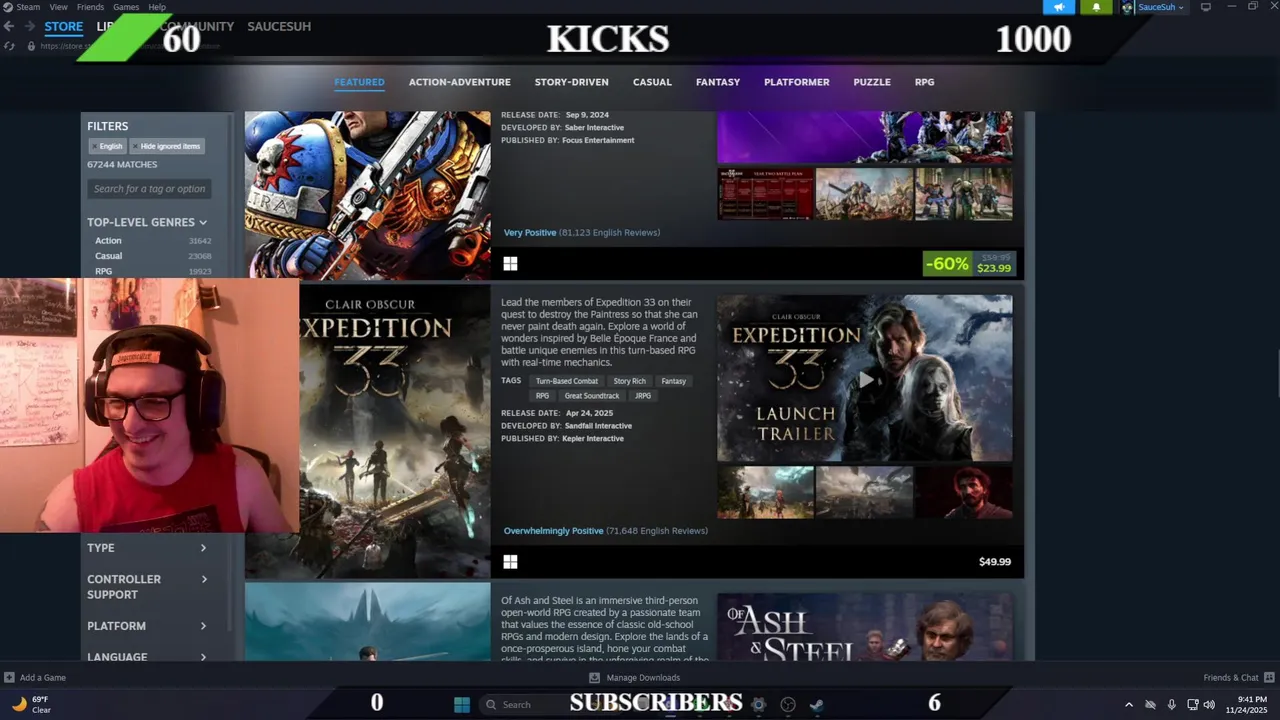Screen dimensions: 1280x720
Task: Open the weather widget showing 69°F
Action: coord(30,704)
